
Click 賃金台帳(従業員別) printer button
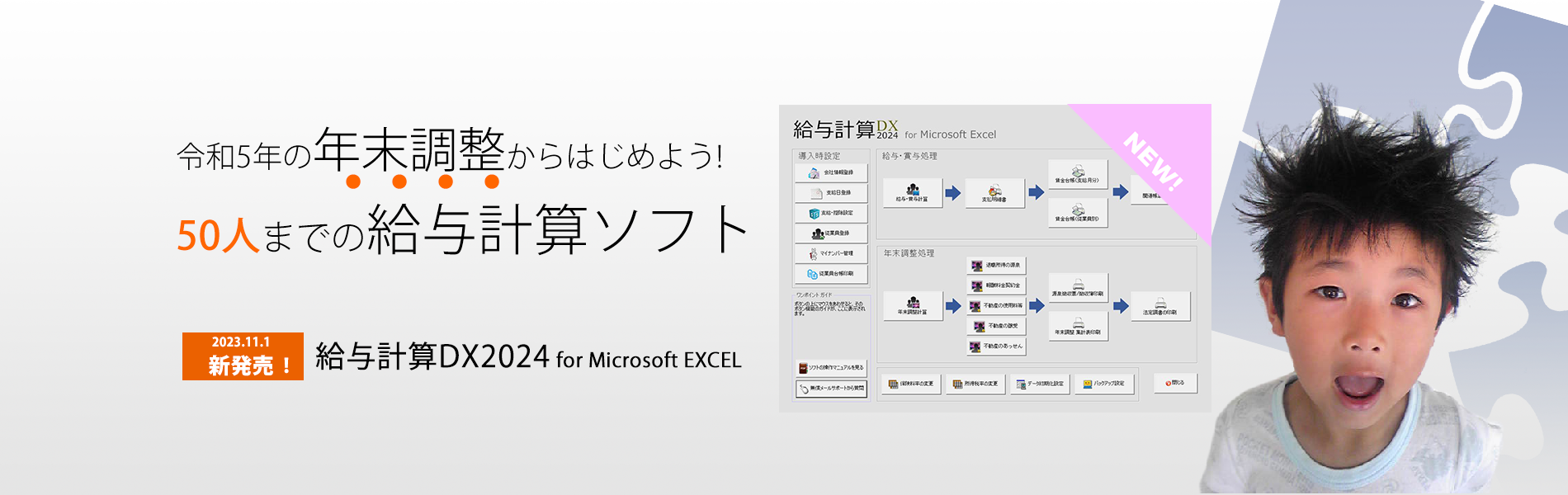coord(1077,213)
